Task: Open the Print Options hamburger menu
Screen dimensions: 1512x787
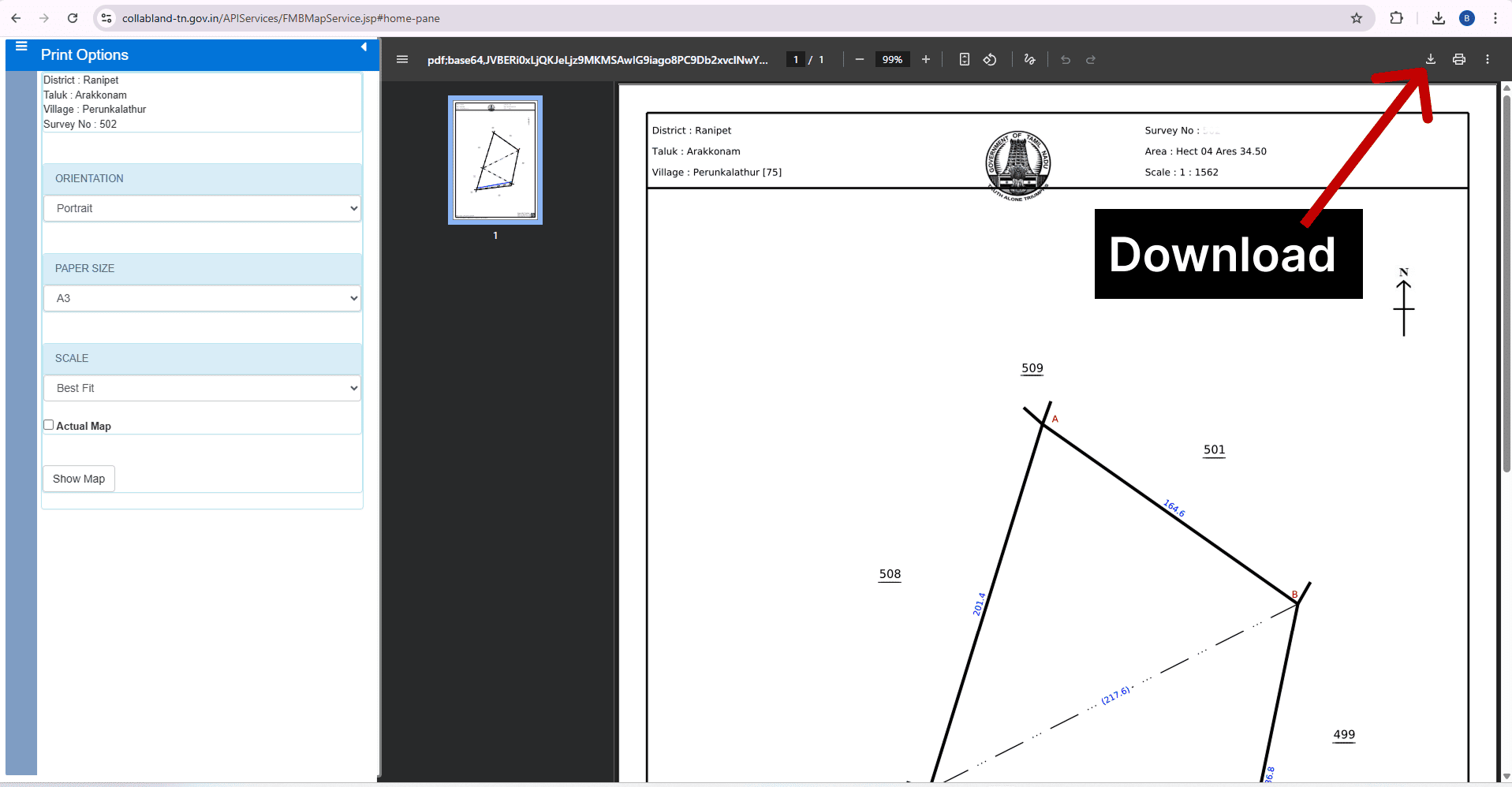Action: (21, 45)
